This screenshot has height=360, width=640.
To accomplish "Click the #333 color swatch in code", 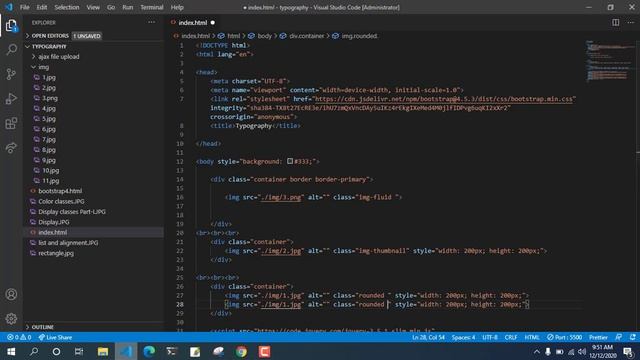I will point(290,161).
